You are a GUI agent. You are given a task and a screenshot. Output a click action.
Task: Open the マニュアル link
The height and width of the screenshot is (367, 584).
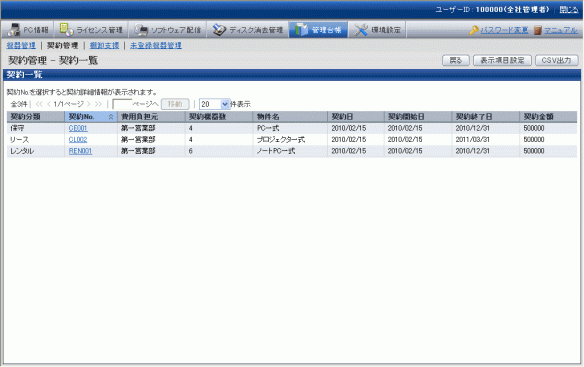pos(561,30)
